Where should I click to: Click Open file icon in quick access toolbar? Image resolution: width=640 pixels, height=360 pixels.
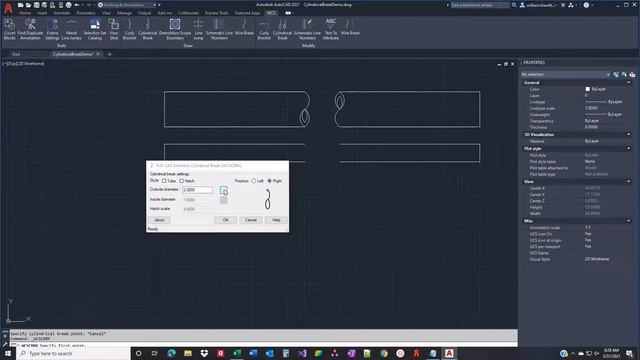28,5
